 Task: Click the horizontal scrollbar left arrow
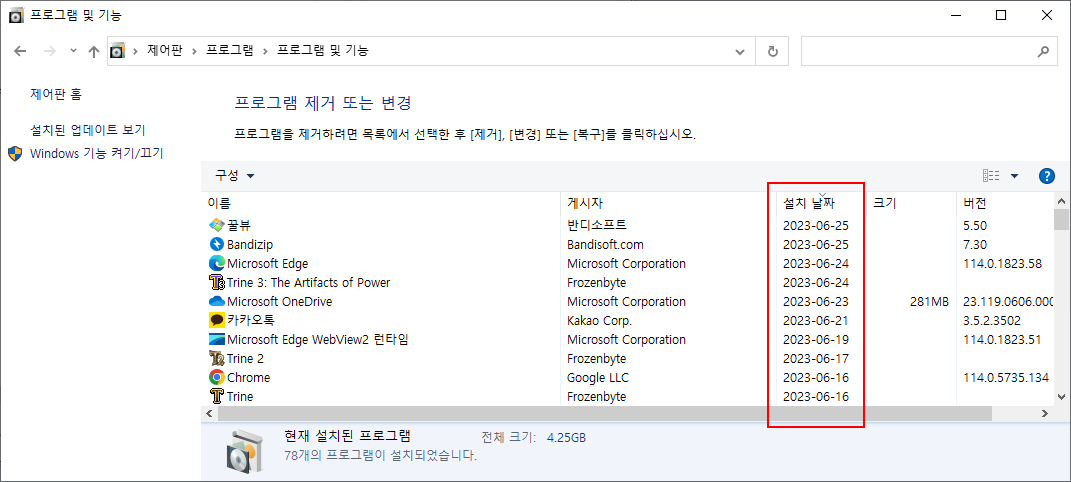click(210, 413)
